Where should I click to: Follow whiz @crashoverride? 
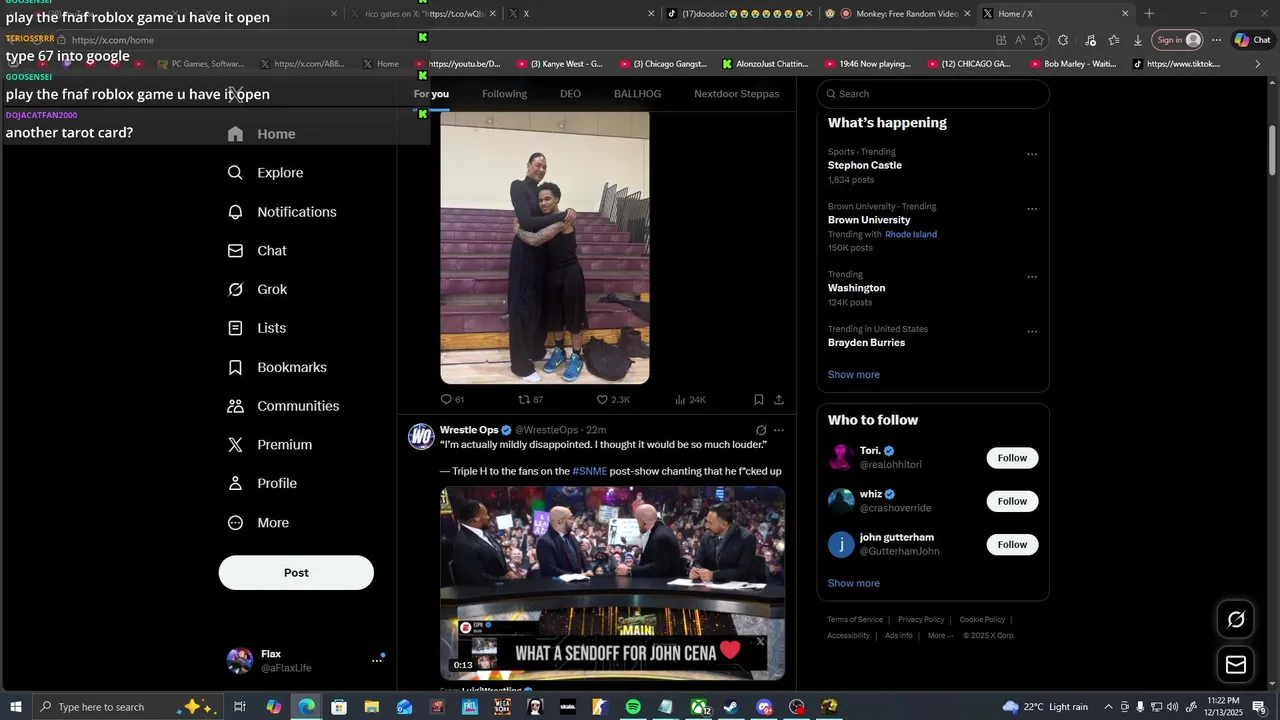pyautogui.click(x=1012, y=501)
